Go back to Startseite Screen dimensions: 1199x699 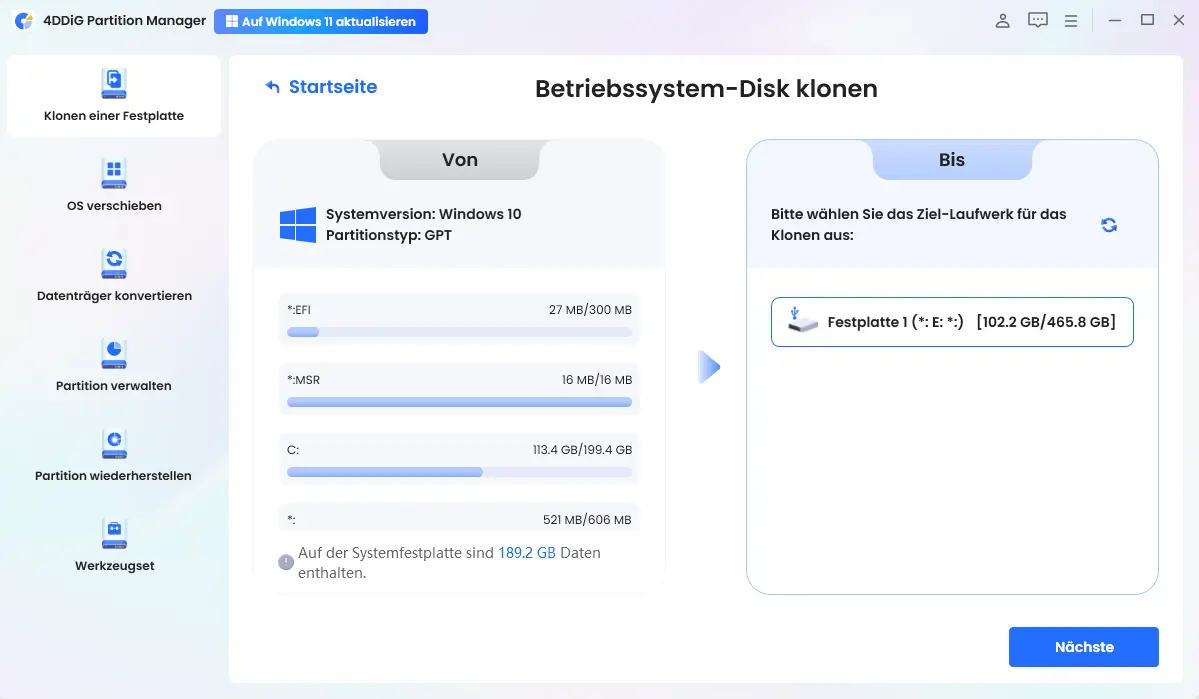tap(333, 87)
